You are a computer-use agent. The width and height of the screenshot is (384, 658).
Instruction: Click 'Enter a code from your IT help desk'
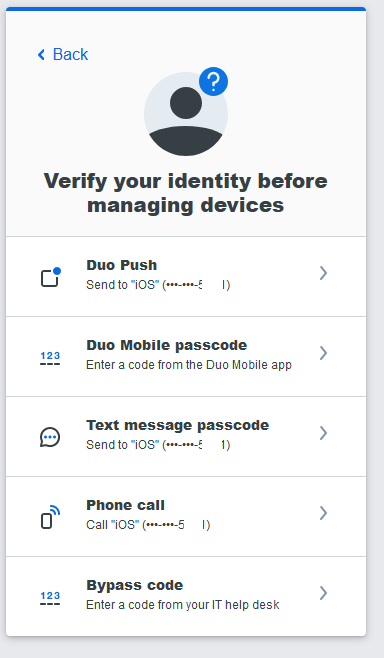(x=183, y=605)
